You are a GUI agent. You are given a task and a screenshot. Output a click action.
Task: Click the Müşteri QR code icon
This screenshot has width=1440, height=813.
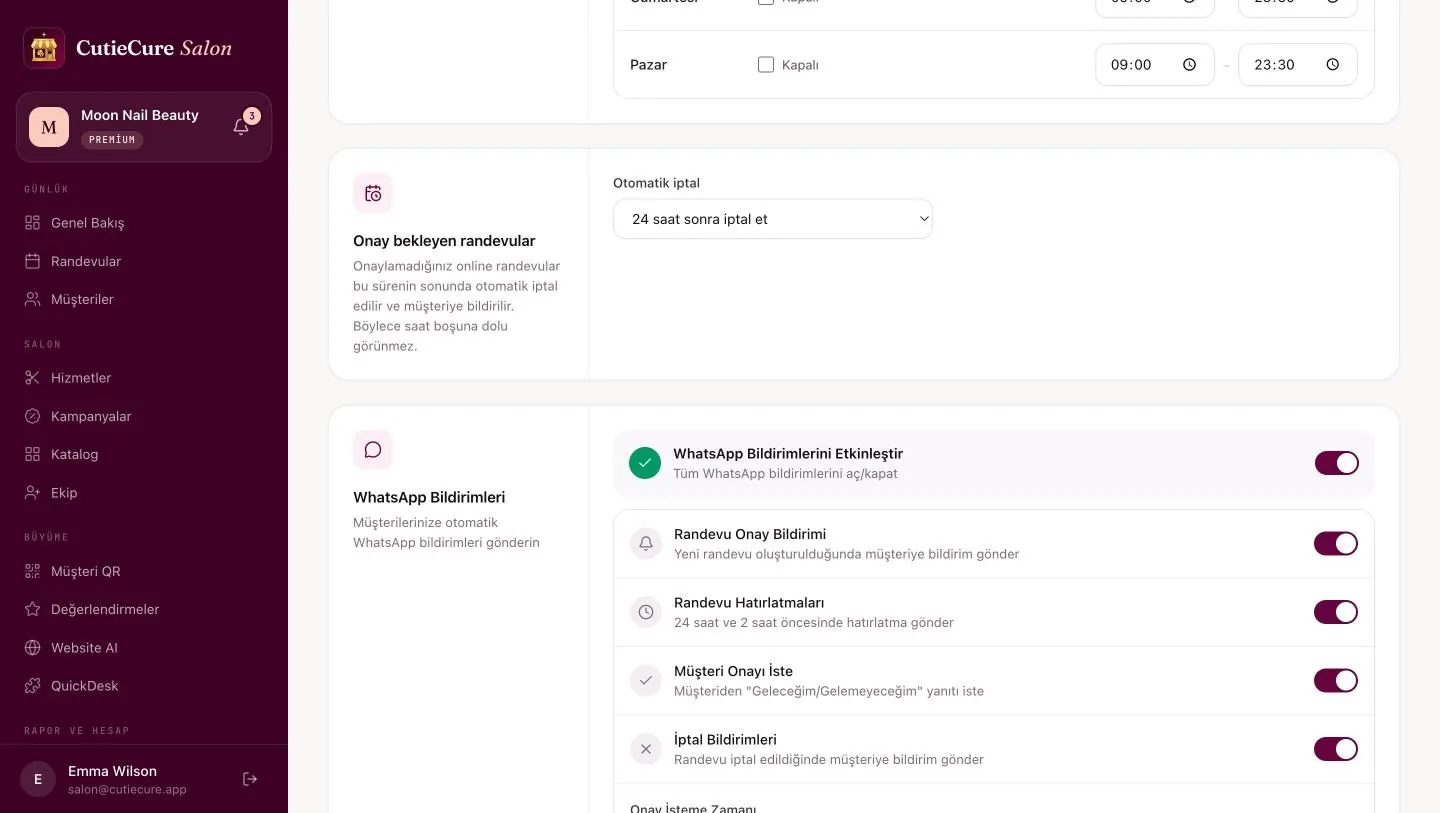(x=32, y=571)
